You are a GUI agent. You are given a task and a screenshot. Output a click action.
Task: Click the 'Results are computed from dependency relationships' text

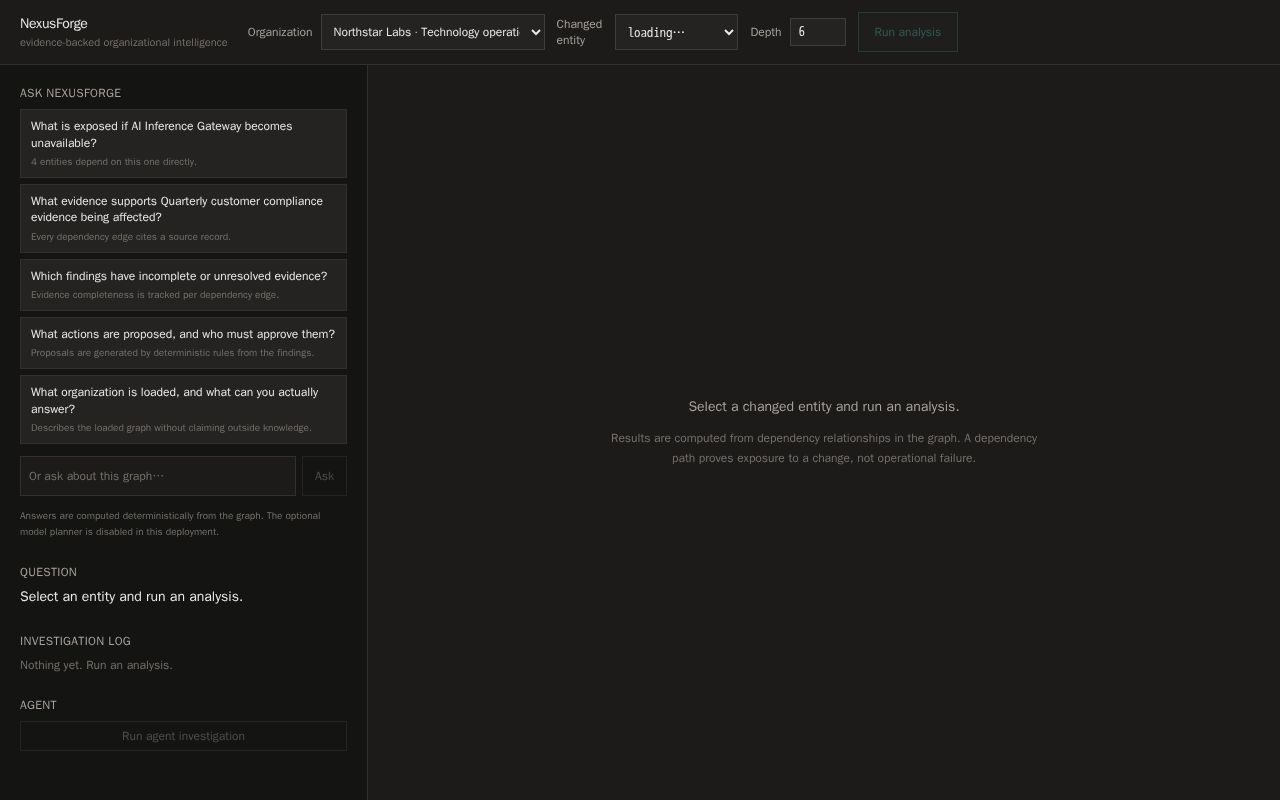(824, 448)
